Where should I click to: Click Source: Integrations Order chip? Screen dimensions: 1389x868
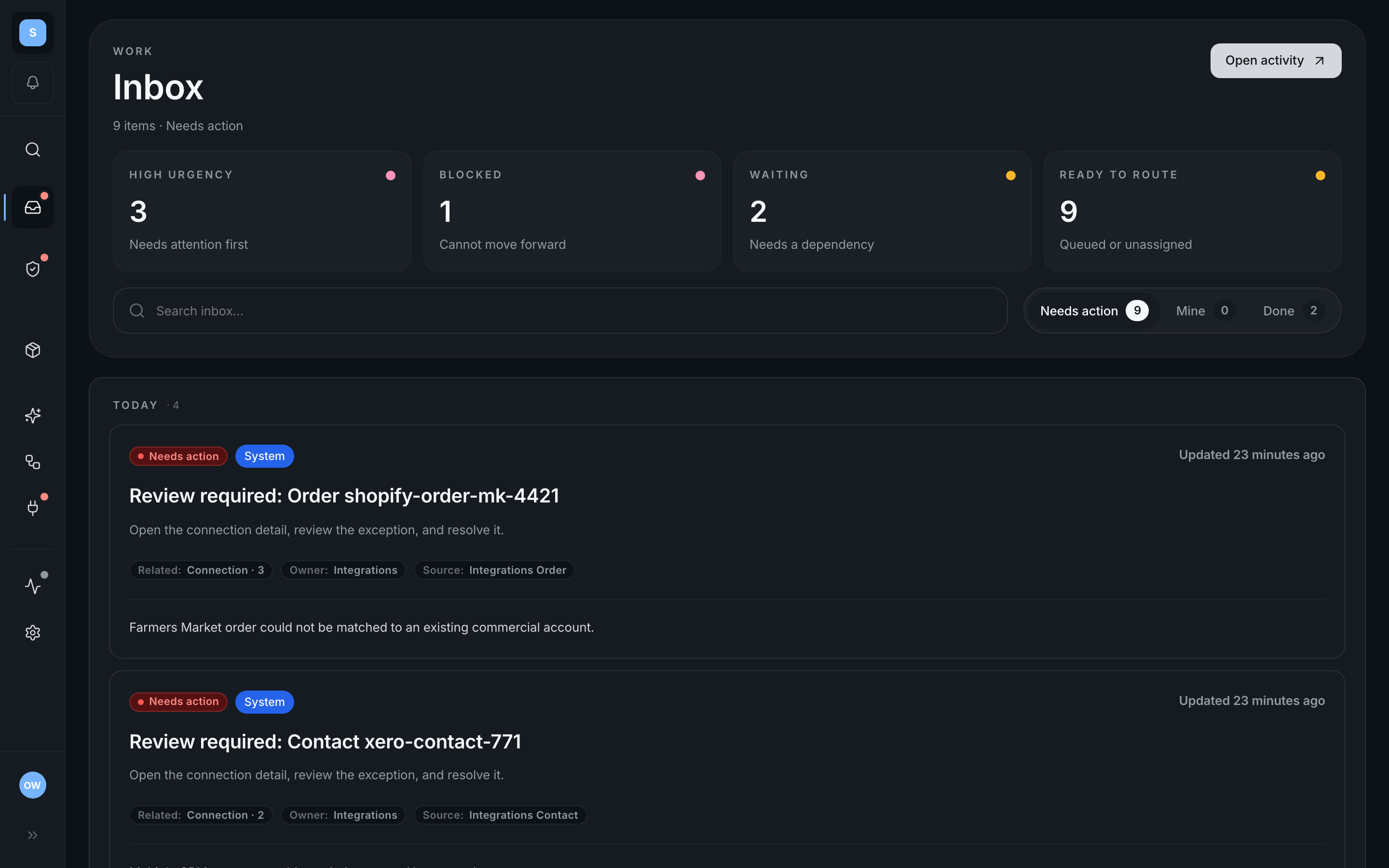click(493, 570)
